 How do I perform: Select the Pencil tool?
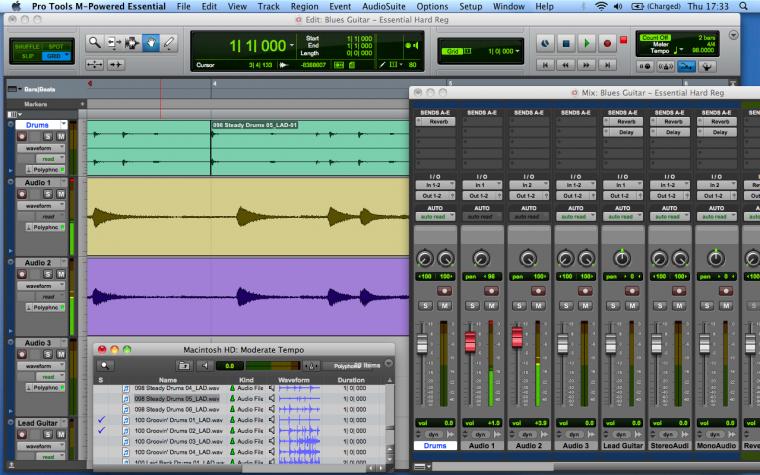pos(169,43)
